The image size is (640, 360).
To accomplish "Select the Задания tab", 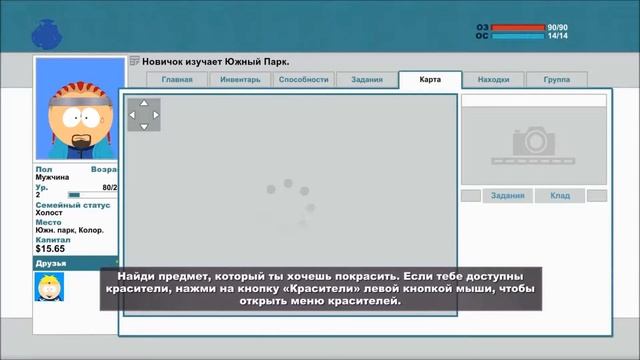I will pyautogui.click(x=367, y=80).
